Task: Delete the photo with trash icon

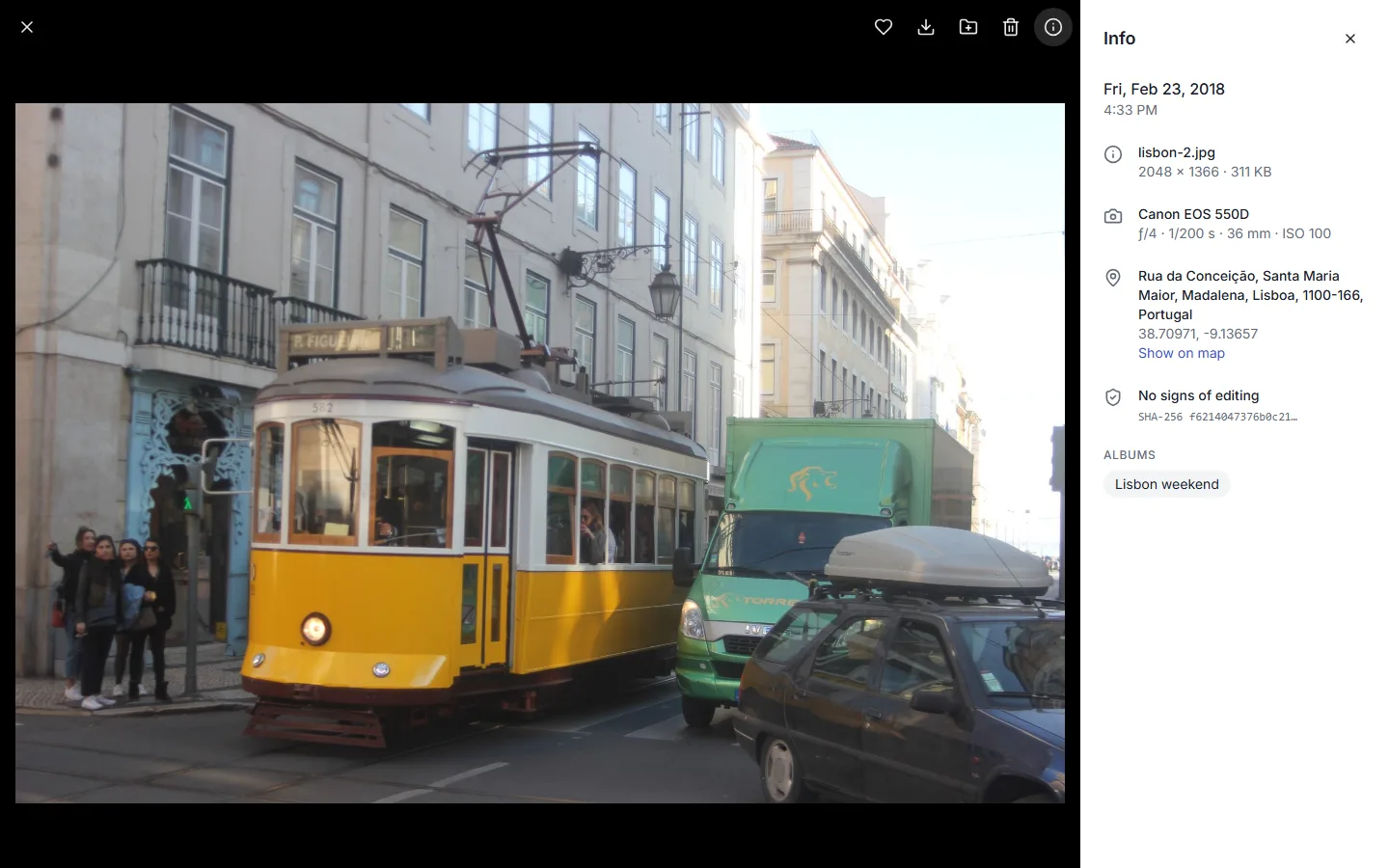Action: pos(1011,27)
